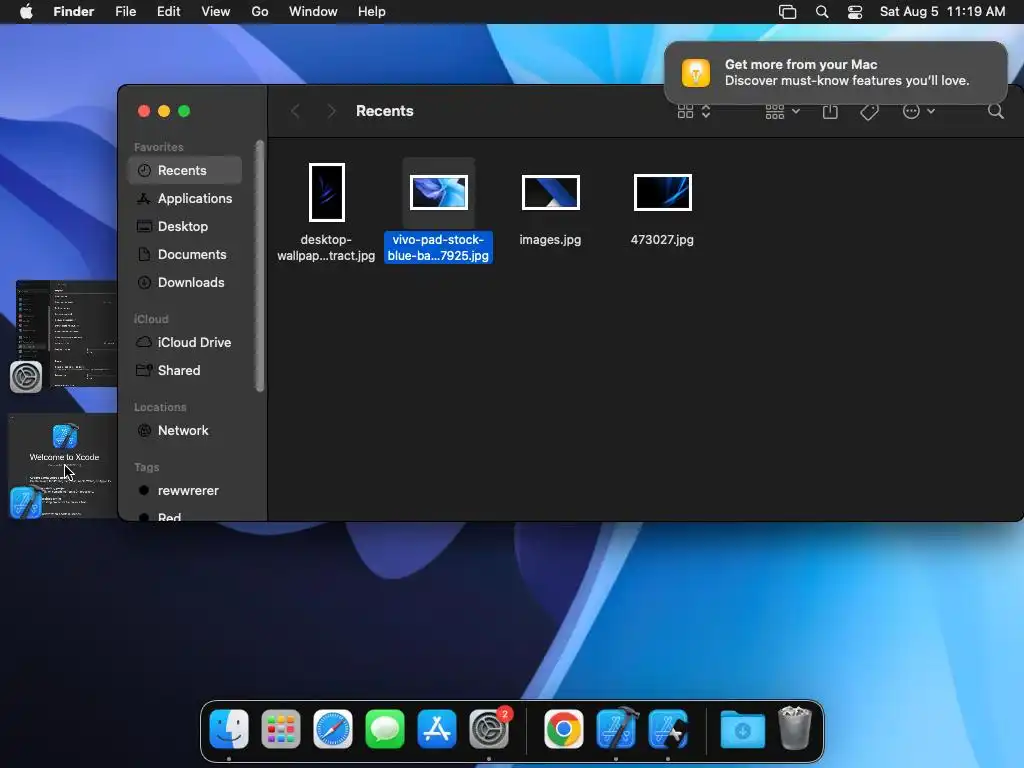Image resolution: width=1024 pixels, height=768 pixels.
Task: Select iCloud Drive in sidebar
Action: [x=185, y=342]
